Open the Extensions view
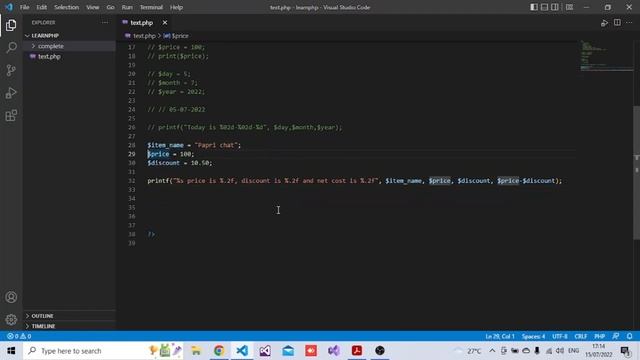The width and height of the screenshot is (640, 360). [11, 116]
